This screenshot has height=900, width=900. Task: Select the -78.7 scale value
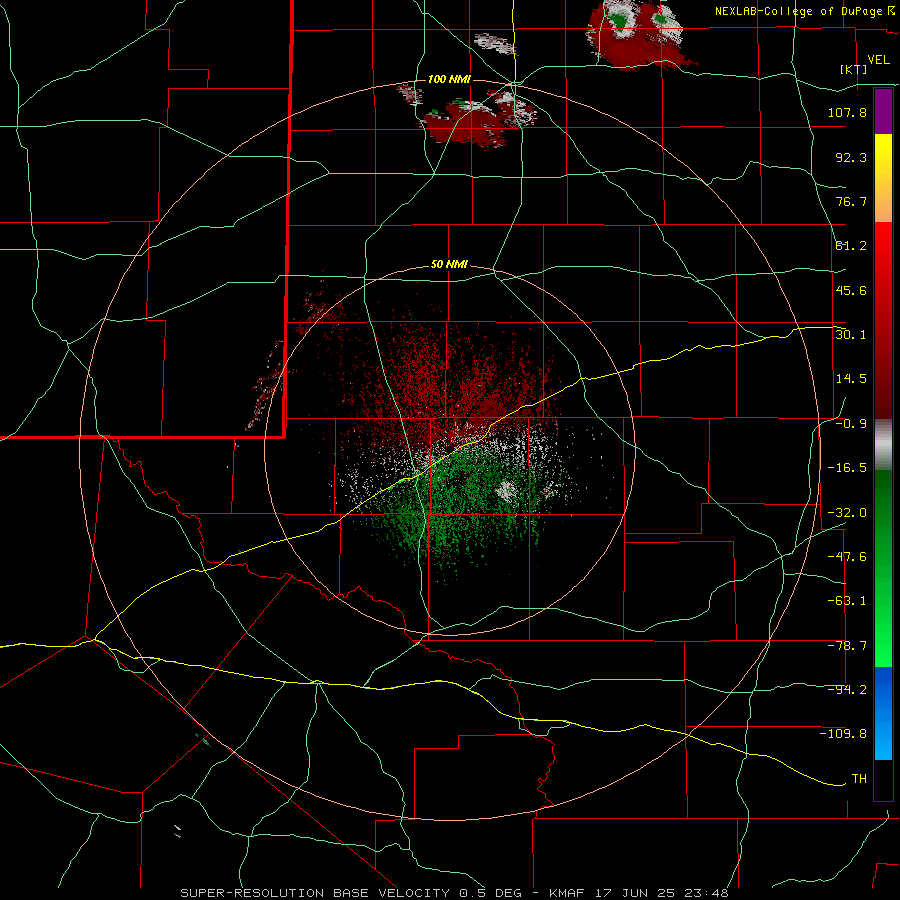[x=847, y=646]
